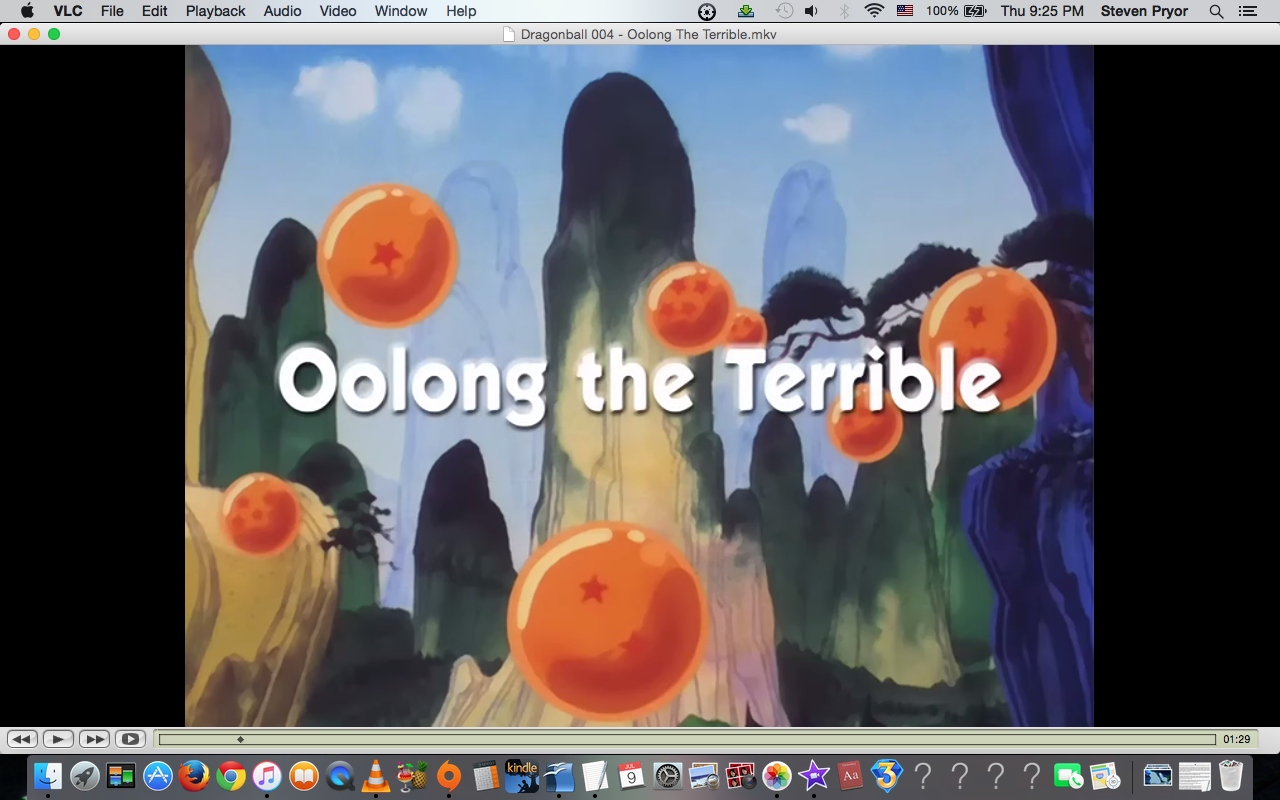Screen dimensions: 1280x800
Task: Click the 01:29 elapsed time display
Action: (1236, 739)
